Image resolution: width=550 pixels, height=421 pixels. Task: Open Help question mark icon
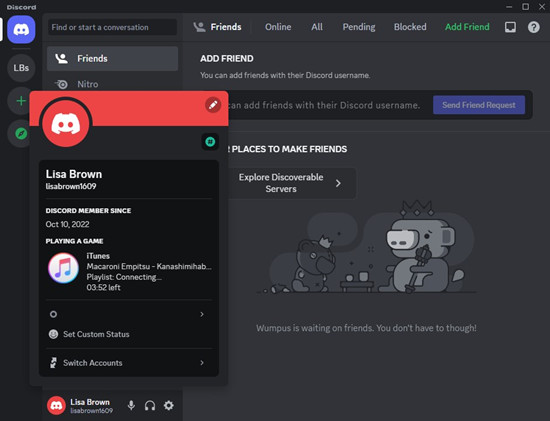[534, 27]
